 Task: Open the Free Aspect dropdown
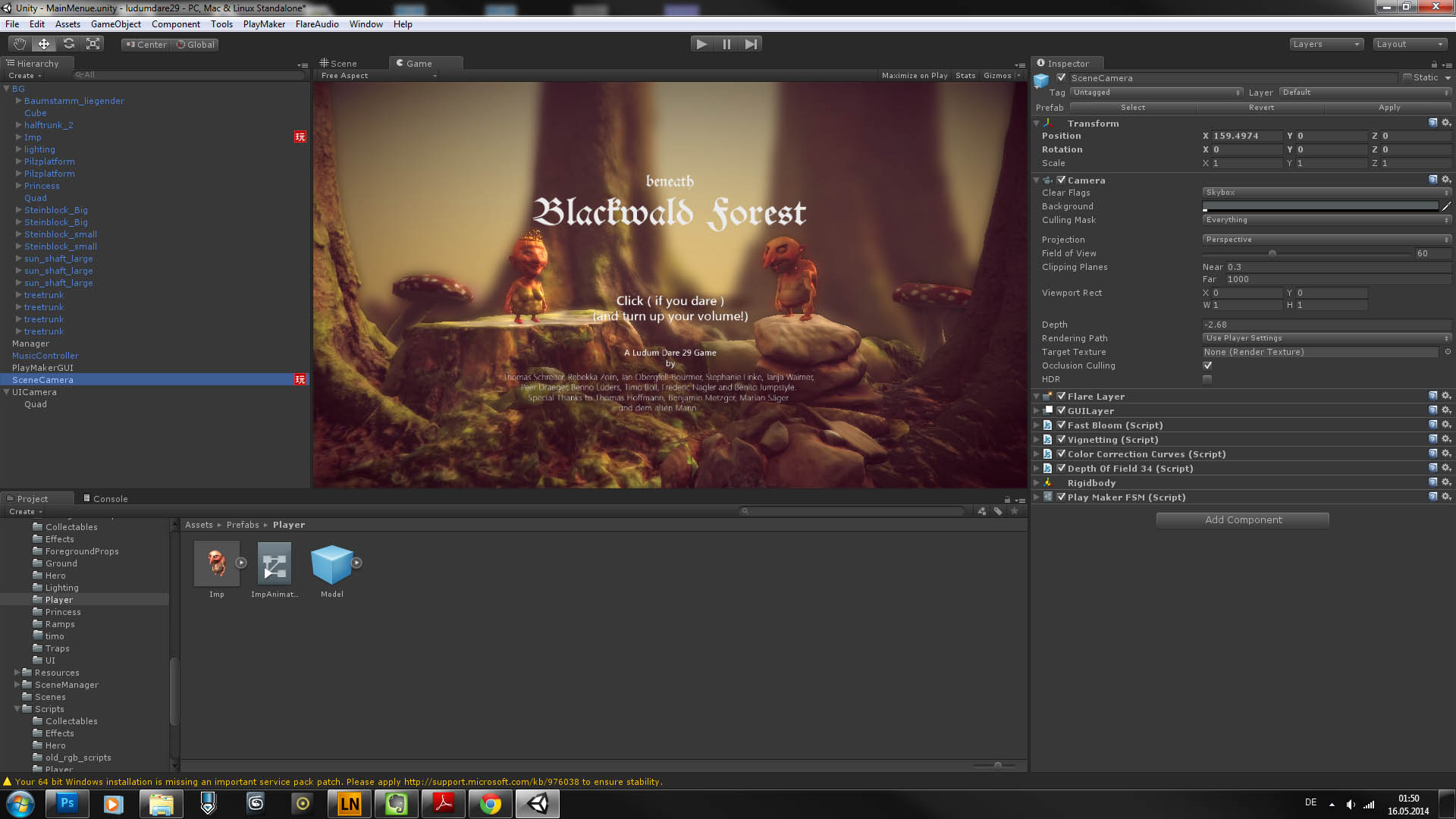(x=378, y=76)
